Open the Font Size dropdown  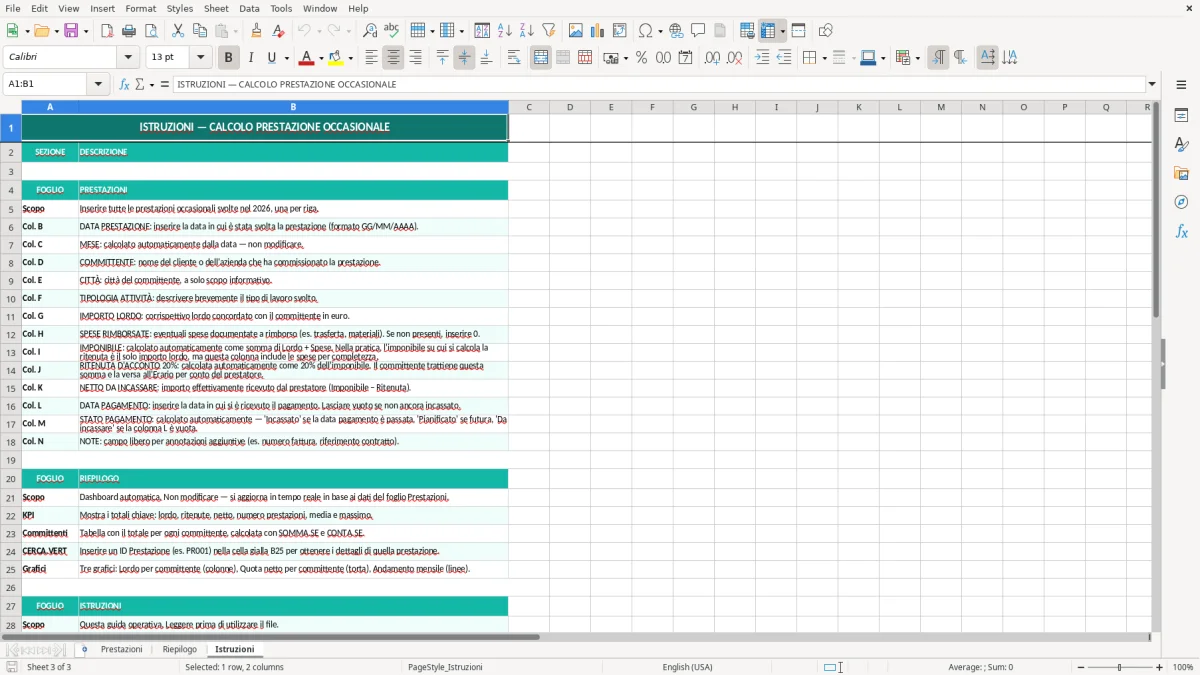[201, 58]
